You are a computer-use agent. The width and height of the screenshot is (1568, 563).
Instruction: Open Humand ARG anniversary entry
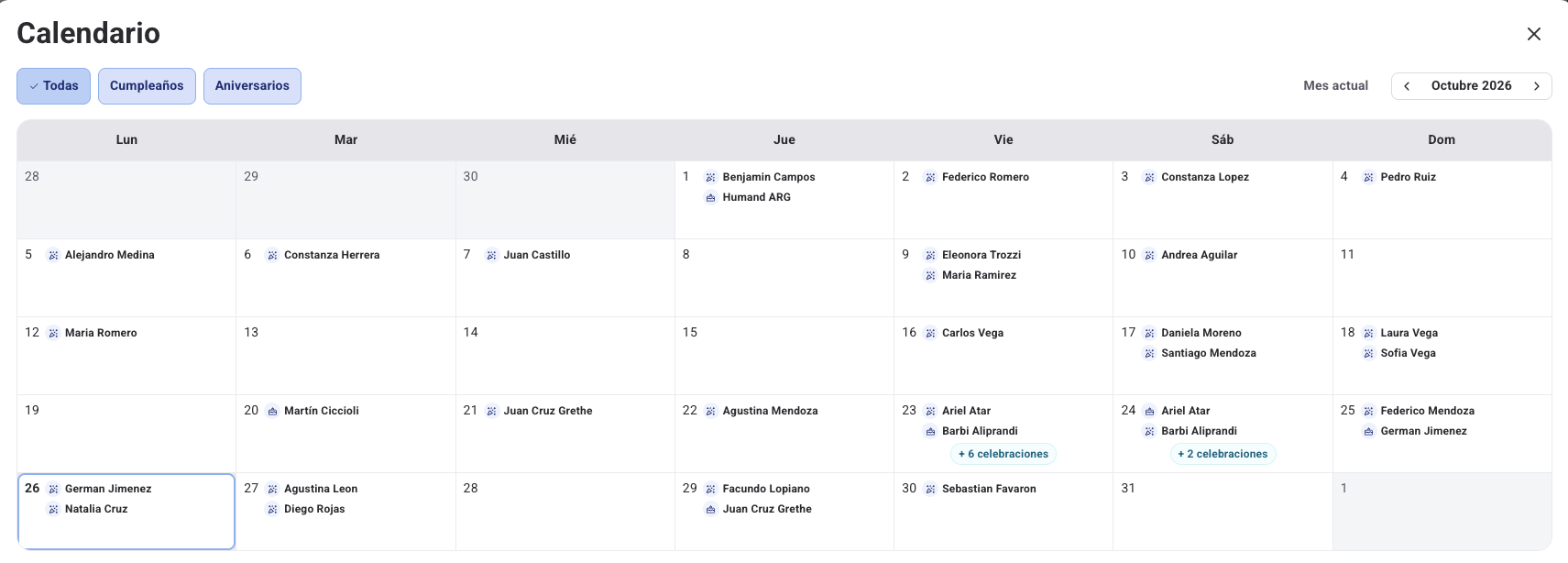tap(747, 197)
